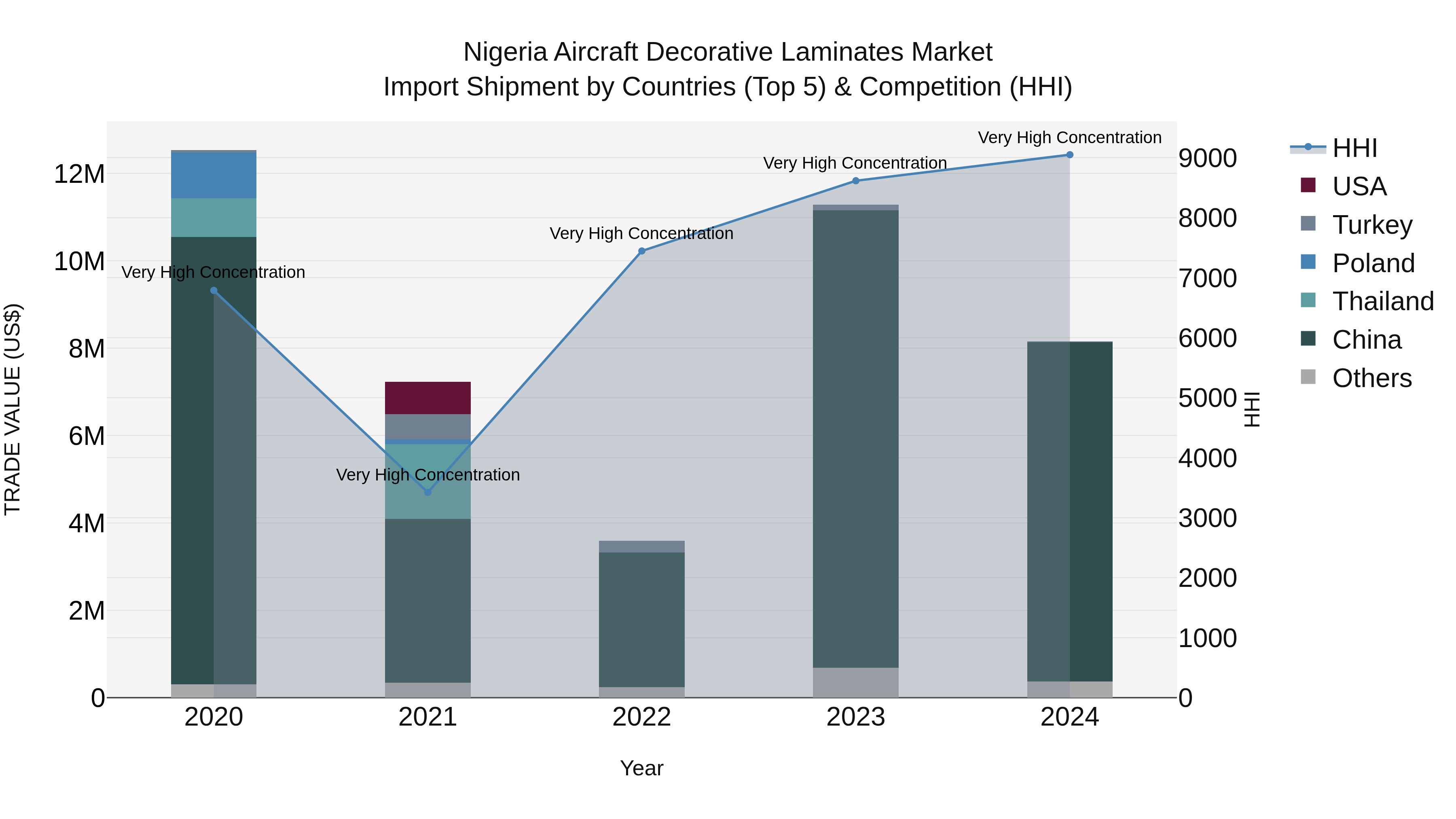The width and height of the screenshot is (1456, 819).
Task: Click the Very High Concentration label above 2023
Action: (855, 163)
